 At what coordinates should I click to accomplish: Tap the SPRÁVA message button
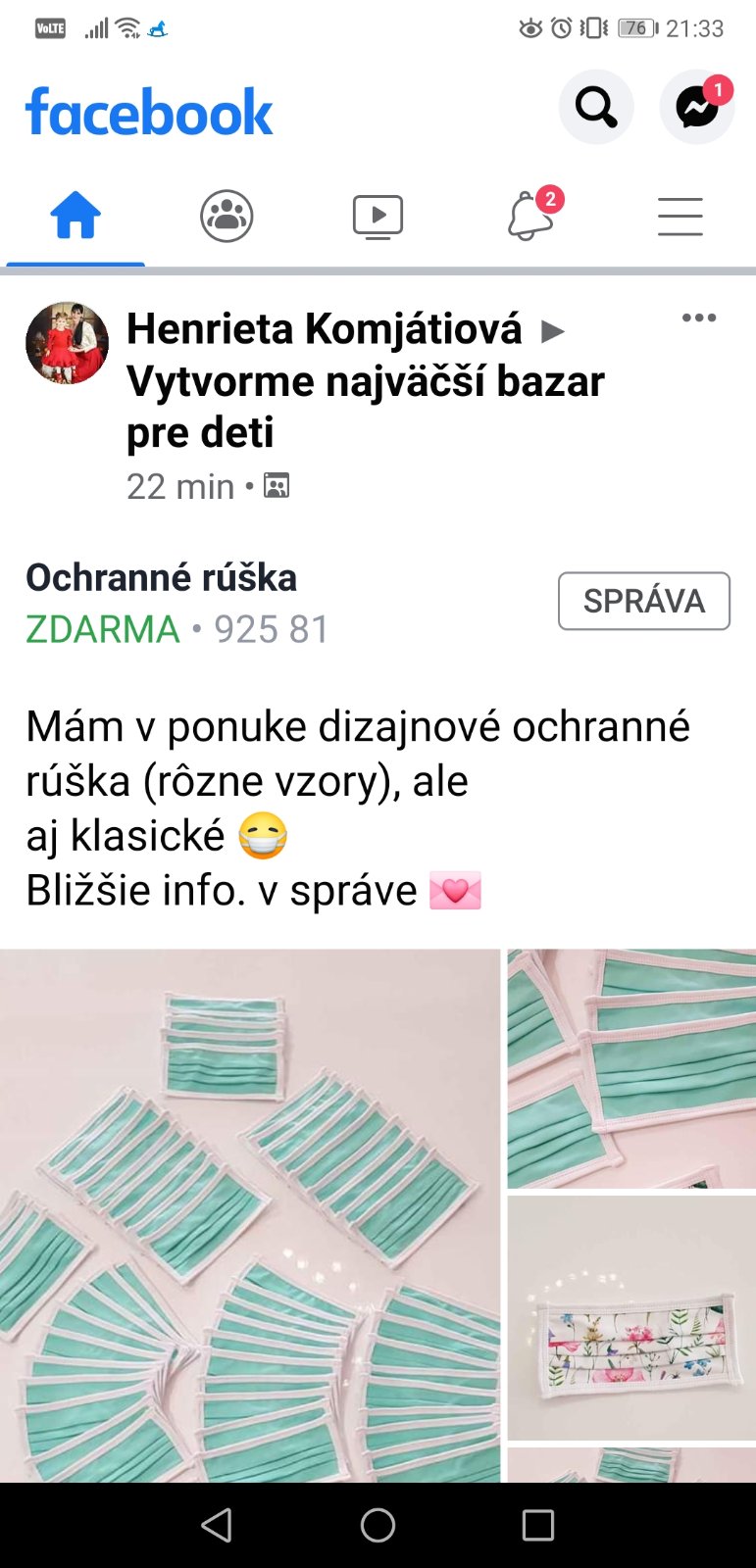644,601
